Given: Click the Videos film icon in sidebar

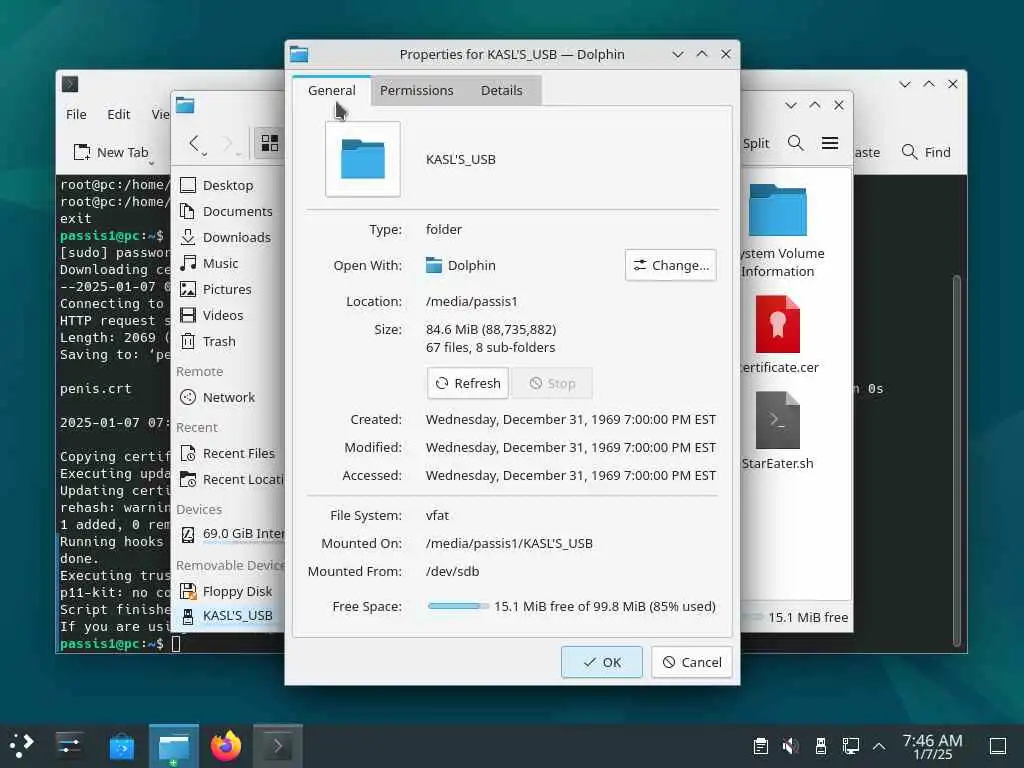Looking at the screenshot, I should 188,315.
